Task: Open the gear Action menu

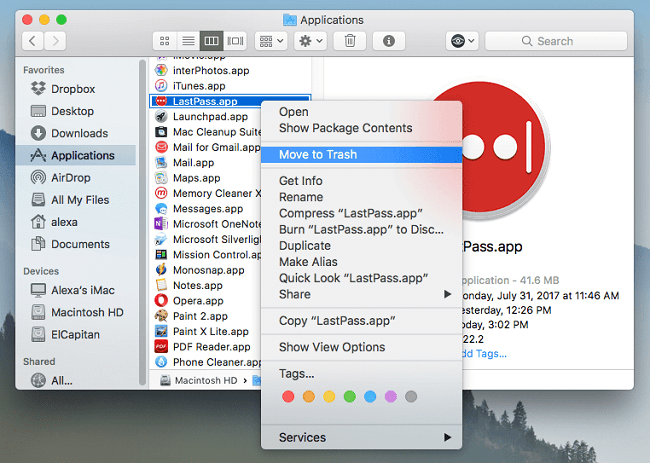Action: (310, 41)
